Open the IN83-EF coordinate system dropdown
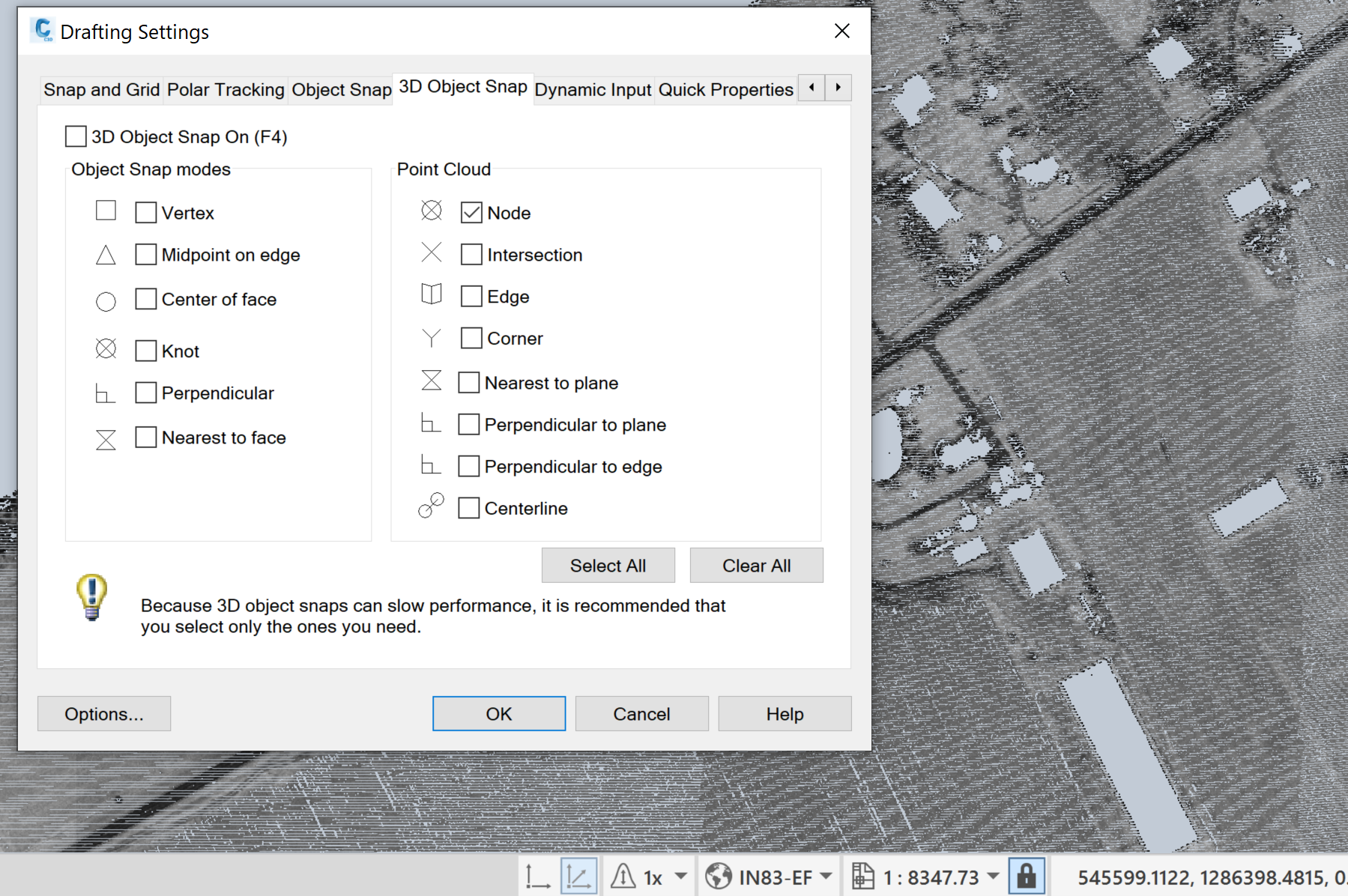Viewport: 1348px width, 896px height. click(825, 875)
